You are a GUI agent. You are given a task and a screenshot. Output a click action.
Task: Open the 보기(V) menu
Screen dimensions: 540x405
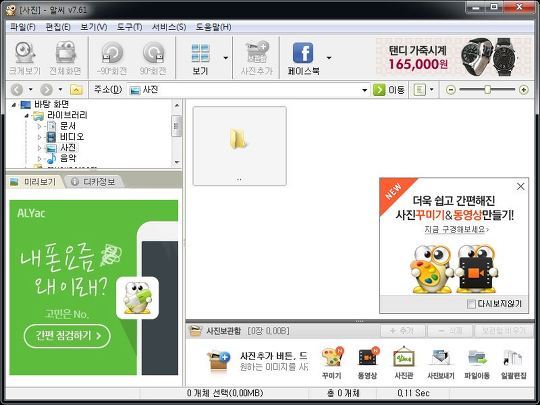point(94,27)
